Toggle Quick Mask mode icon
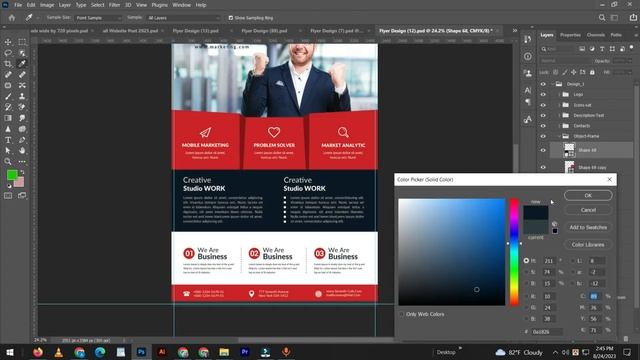 8,196
